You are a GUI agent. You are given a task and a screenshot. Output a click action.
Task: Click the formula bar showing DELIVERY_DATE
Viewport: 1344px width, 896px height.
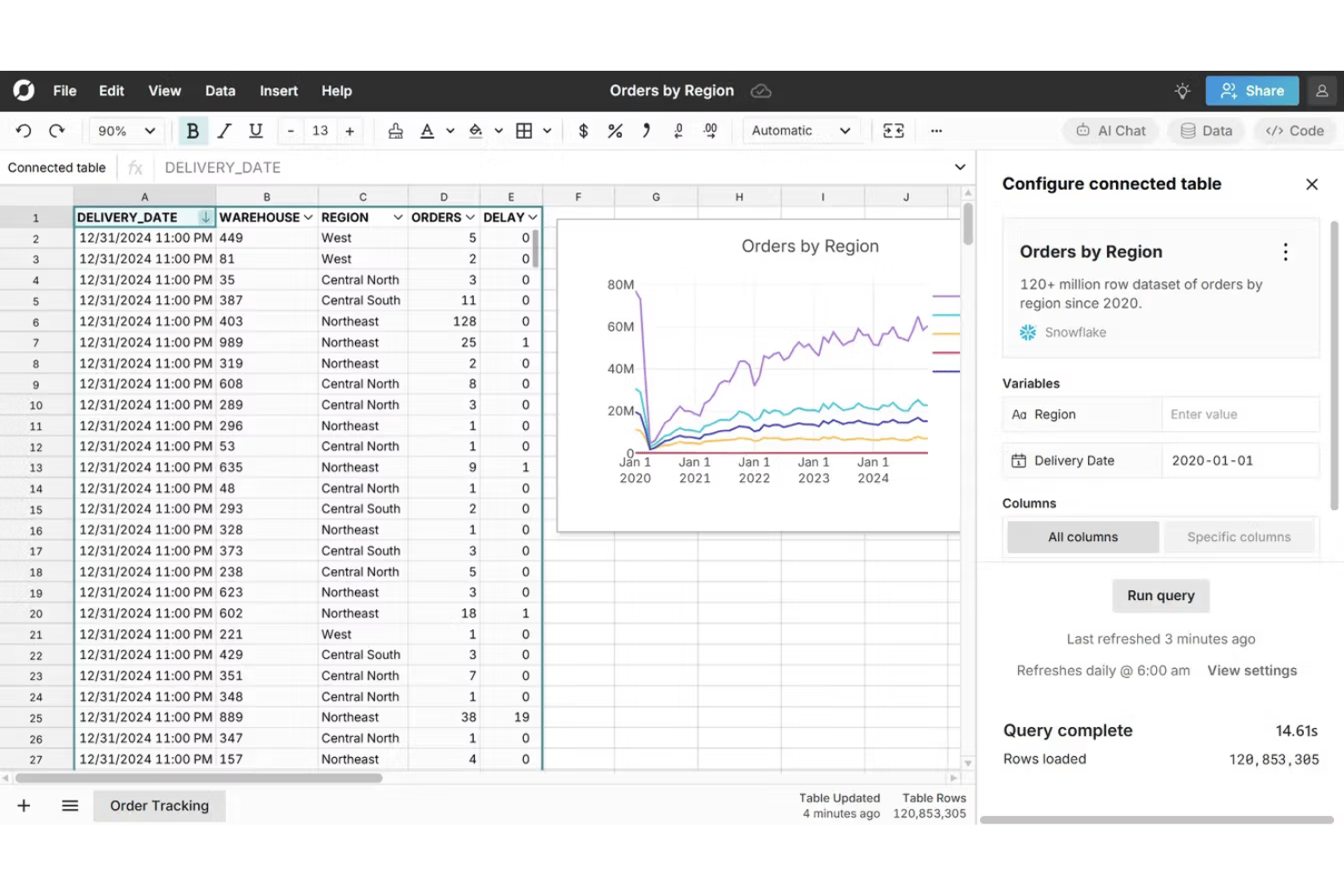click(x=554, y=167)
